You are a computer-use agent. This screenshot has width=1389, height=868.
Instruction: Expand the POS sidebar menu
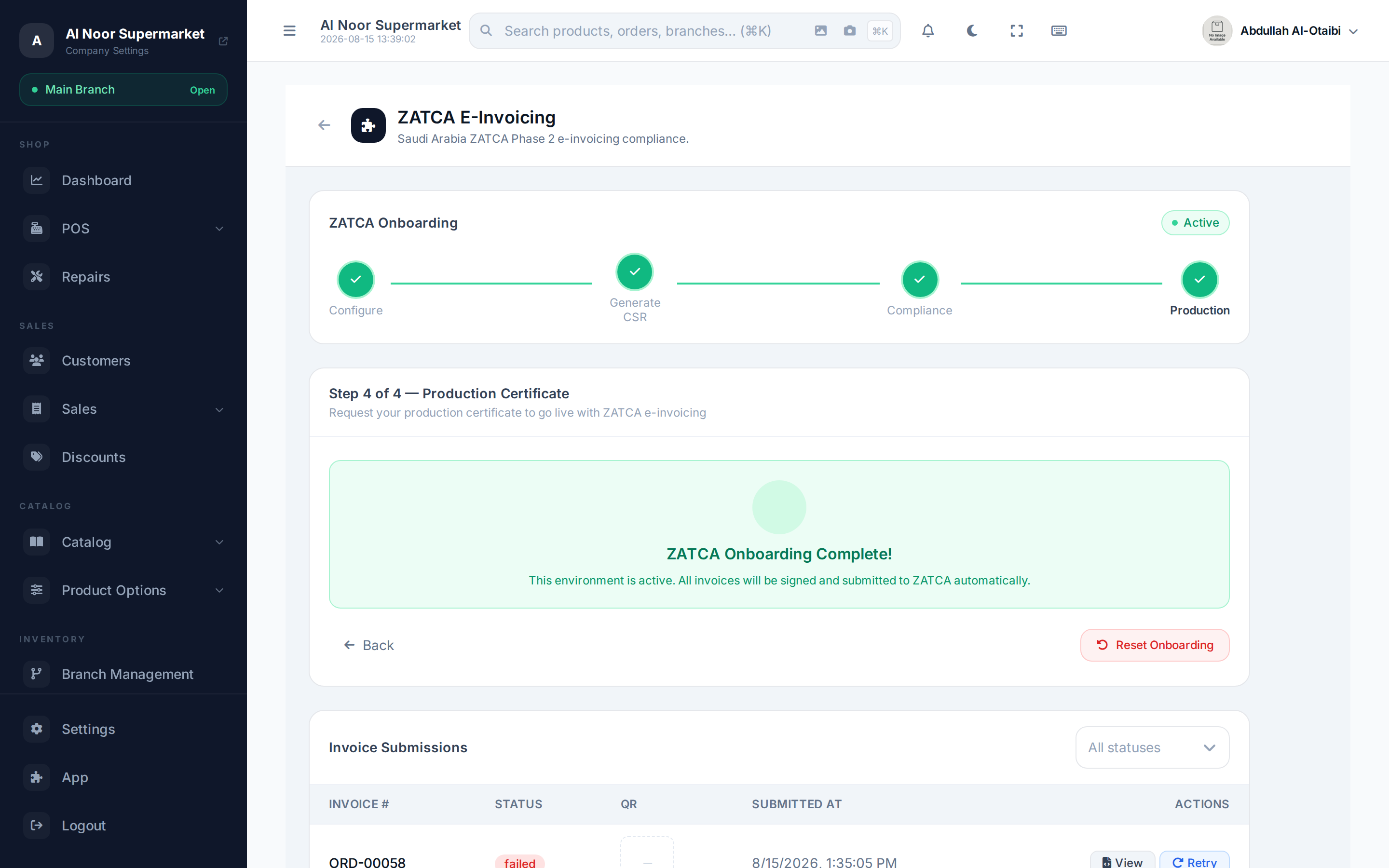123,229
